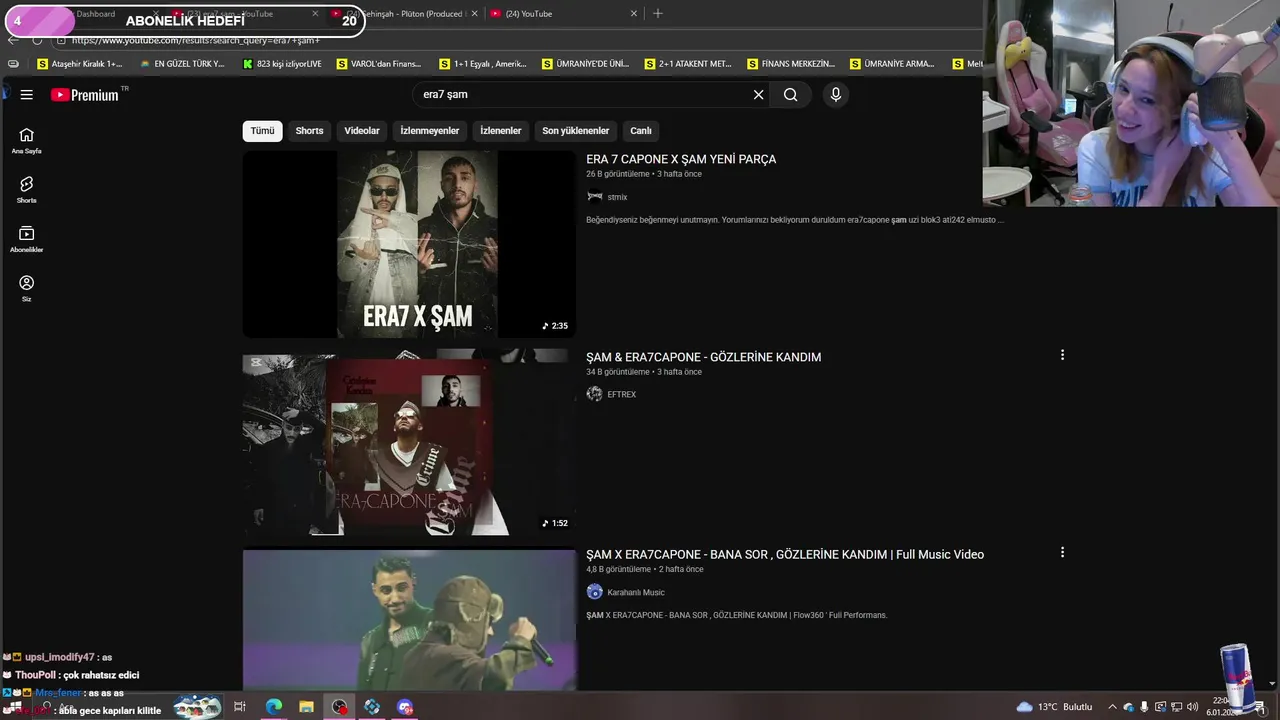This screenshot has height=720, width=1280.
Task: Open File Explorer from the taskbar
Action: click(x=306, y=707)
